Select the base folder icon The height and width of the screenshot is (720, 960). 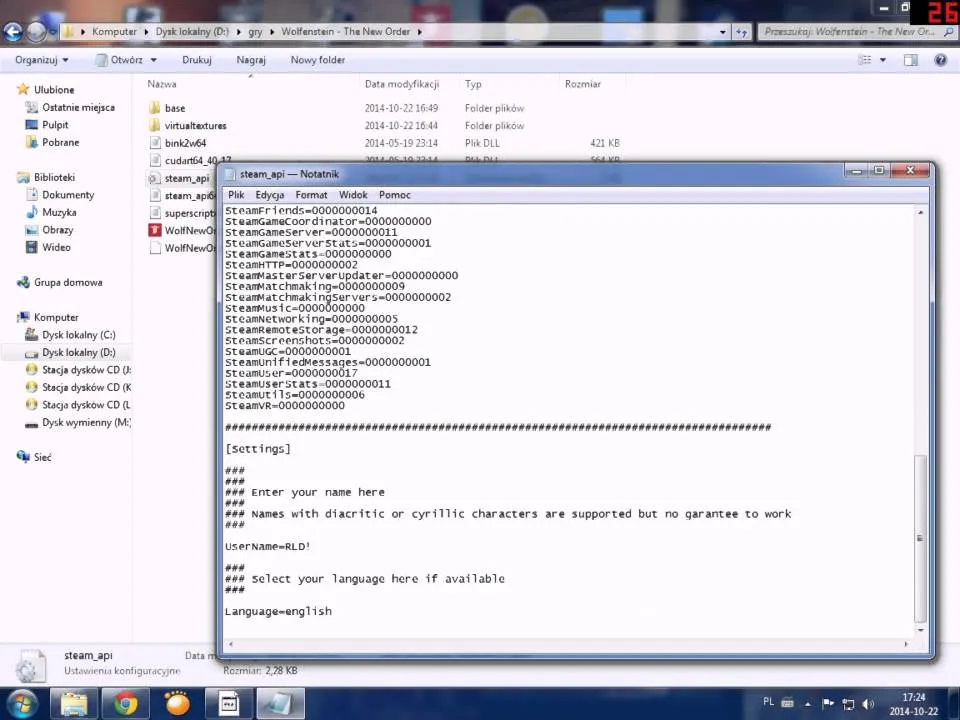(x=155, y=108)
